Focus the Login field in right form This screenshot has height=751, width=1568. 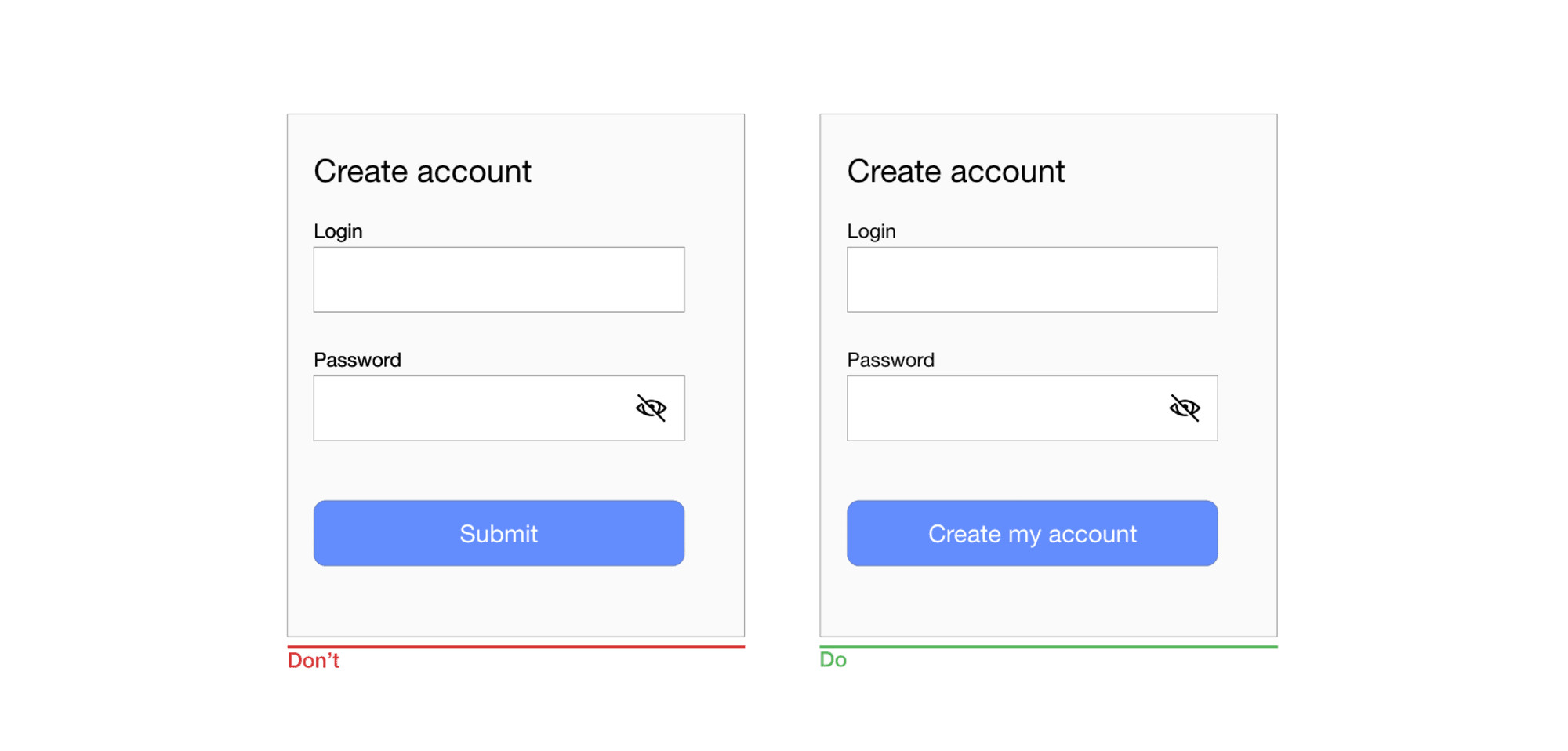click(x=1033, y=280)
